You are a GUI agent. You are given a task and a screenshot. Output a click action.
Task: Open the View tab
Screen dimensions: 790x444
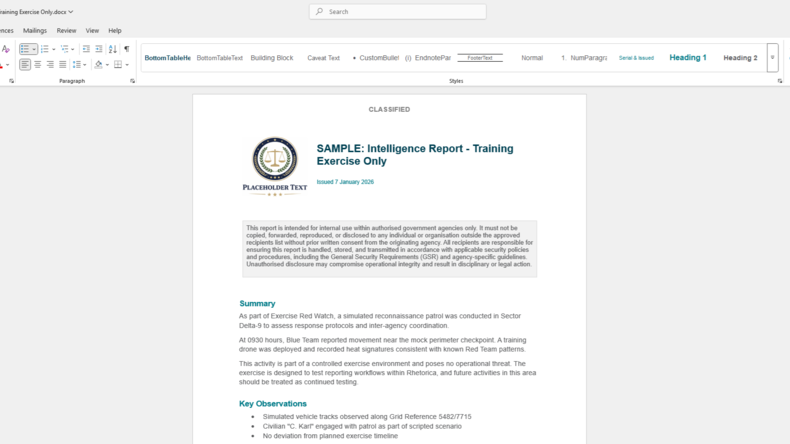coord(92,30)
